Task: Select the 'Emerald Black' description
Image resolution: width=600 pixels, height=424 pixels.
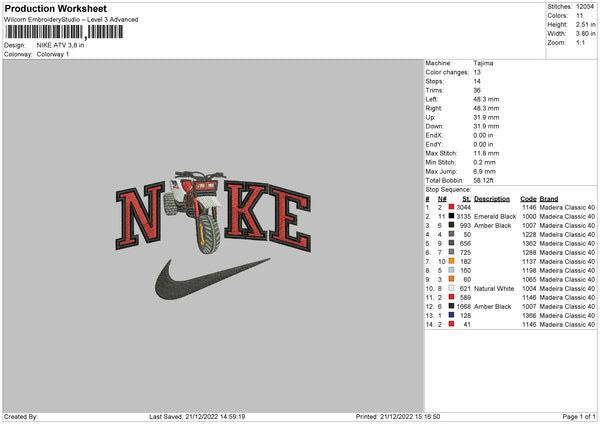Action: (x=495, y=216)
